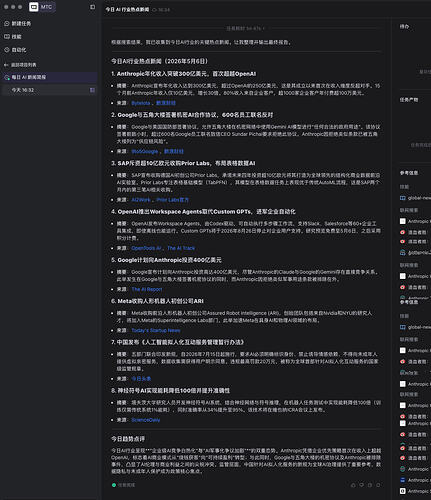This screenshot has height=500, width=431.
Task: Click heading SAP收购Prior Labs
Action: (183, 163)
